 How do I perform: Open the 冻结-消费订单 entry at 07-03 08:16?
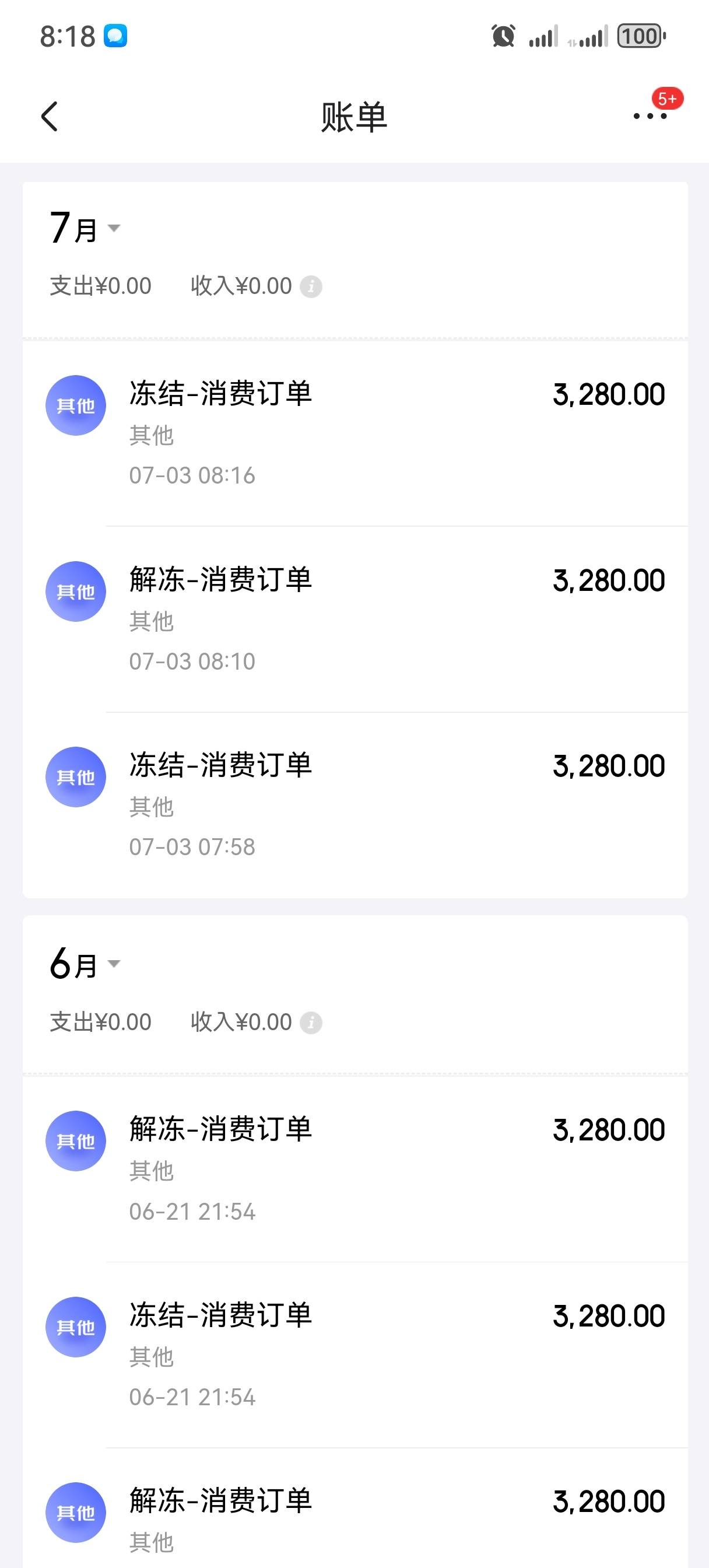tap(355, 433)
